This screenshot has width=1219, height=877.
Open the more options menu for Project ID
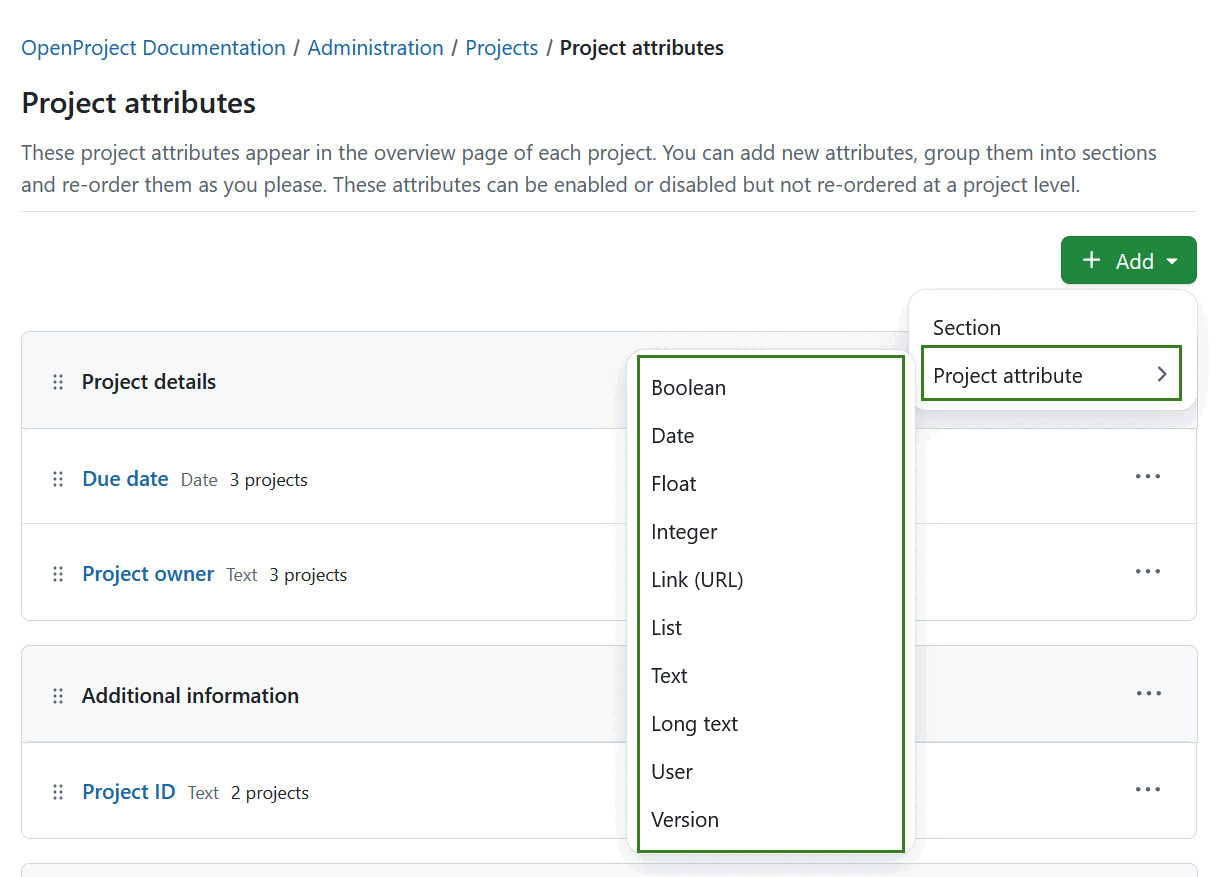1147,789
